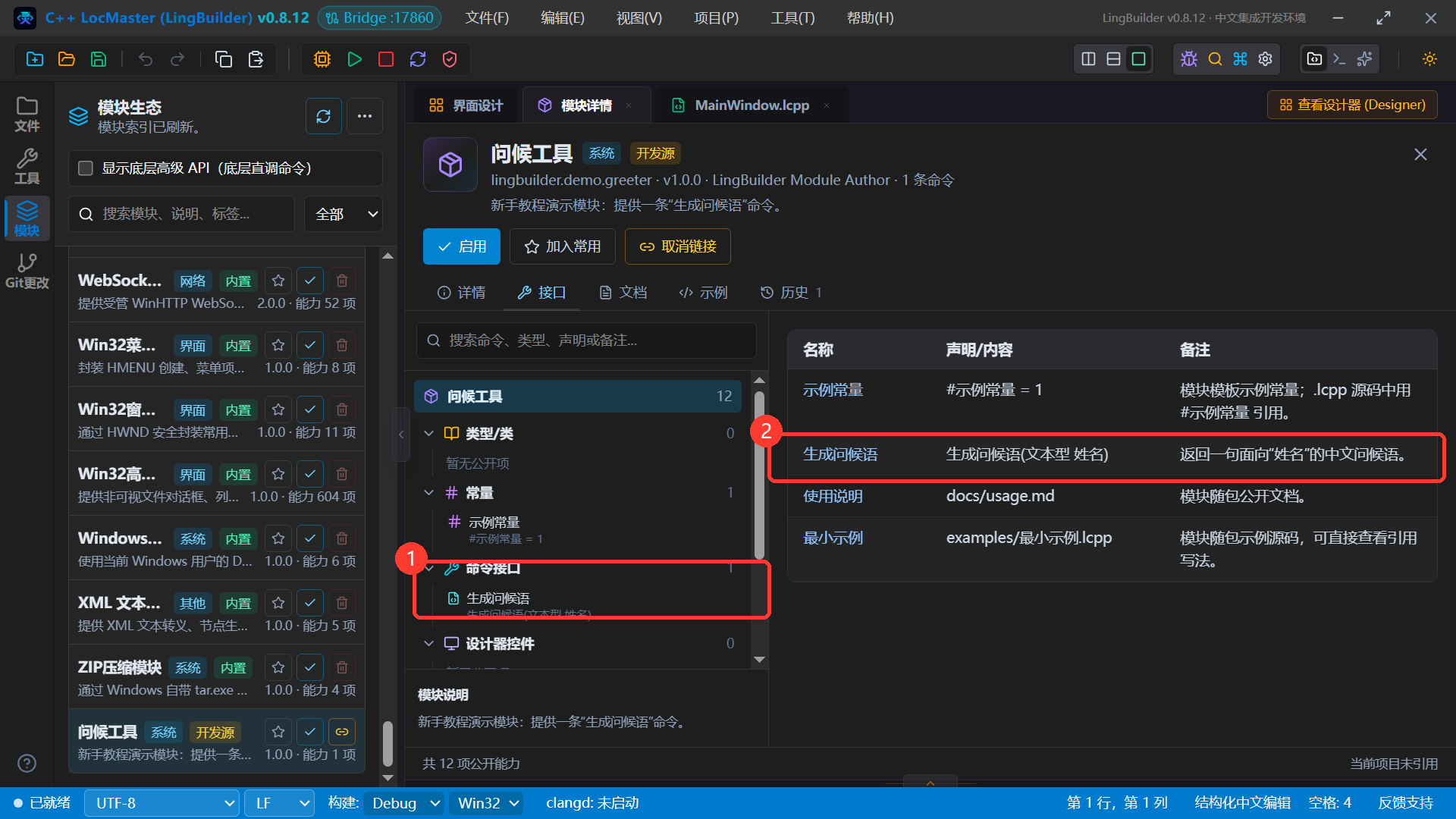Click the chip debug icon in toolbar

[322, 59]
